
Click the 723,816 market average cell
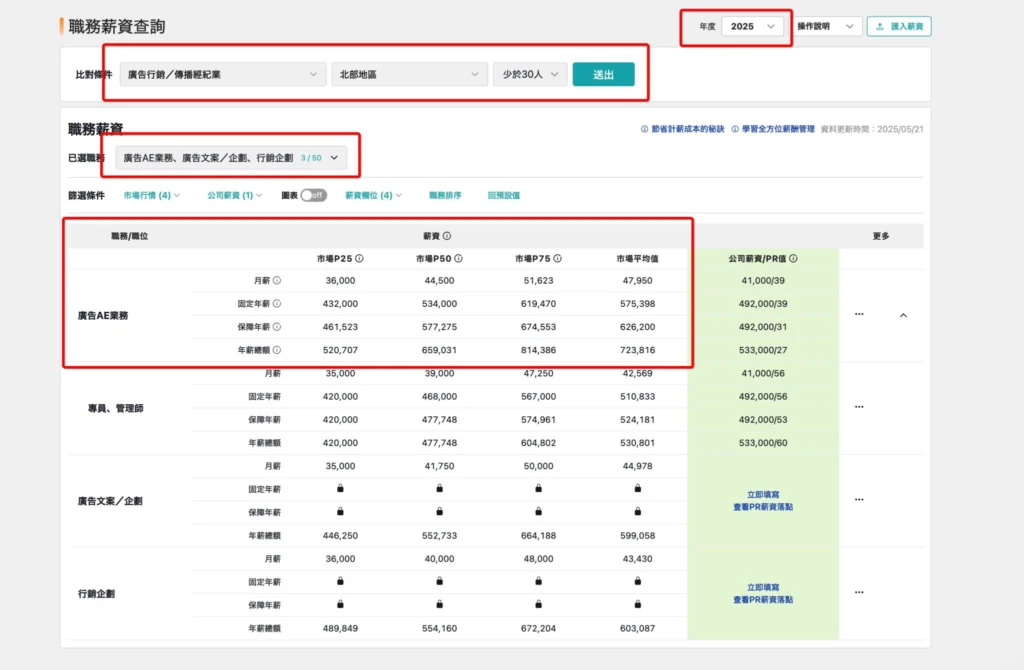637,350
